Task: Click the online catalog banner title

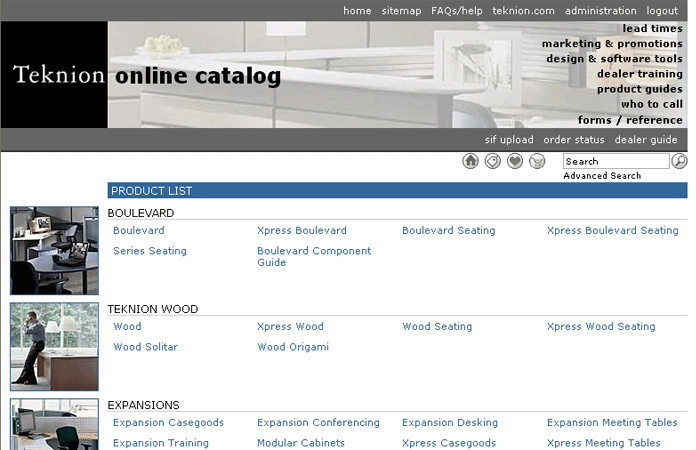Action: click(x=198, y=76)
